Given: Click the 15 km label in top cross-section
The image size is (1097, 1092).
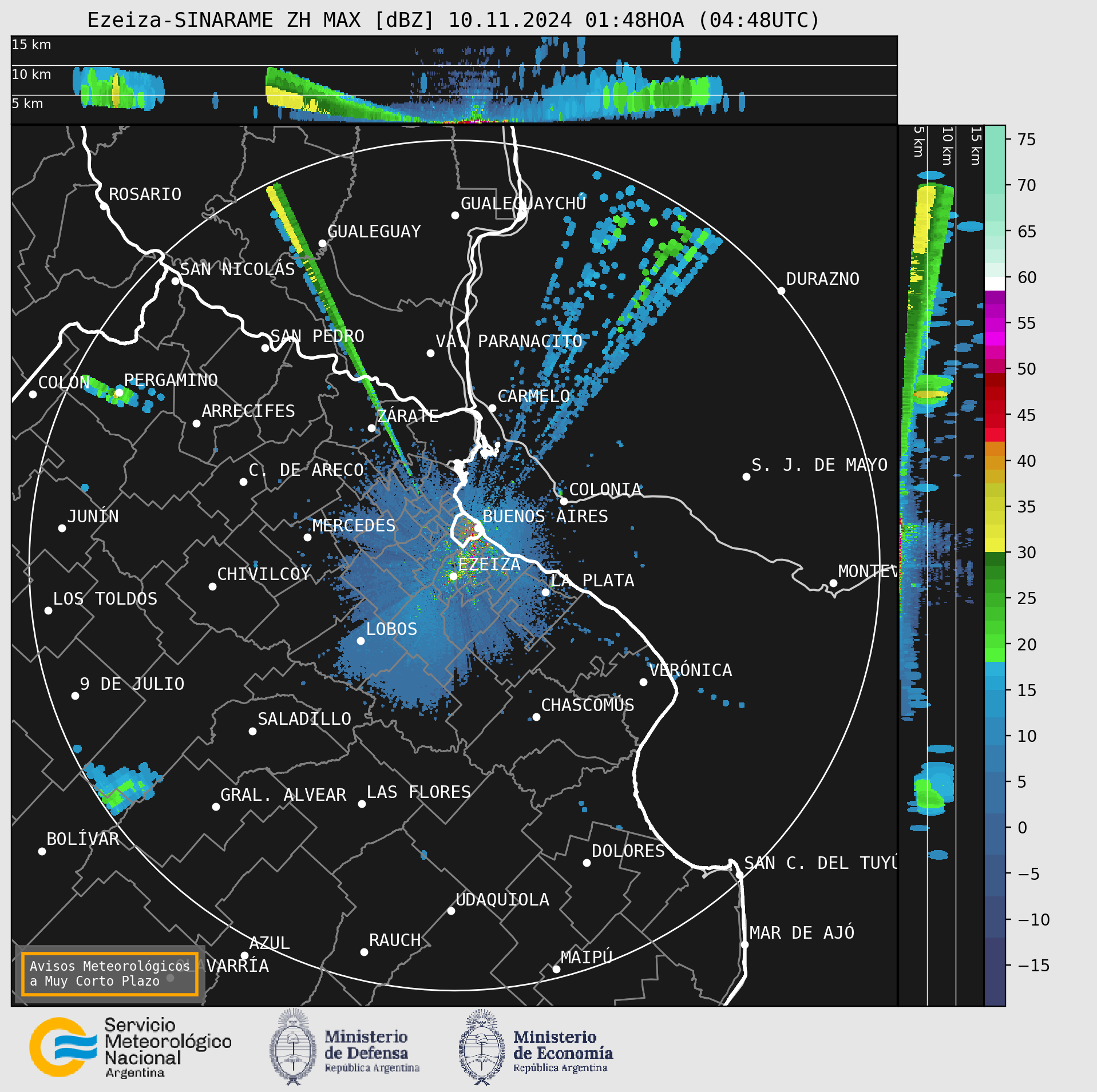Looking at the screenshot, I should click(31, 45).
